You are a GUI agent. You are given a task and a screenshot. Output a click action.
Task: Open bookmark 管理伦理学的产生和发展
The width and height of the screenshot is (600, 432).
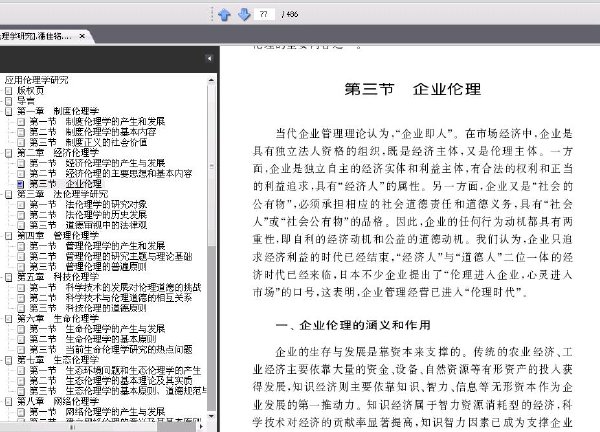click(x=97, y=246)
